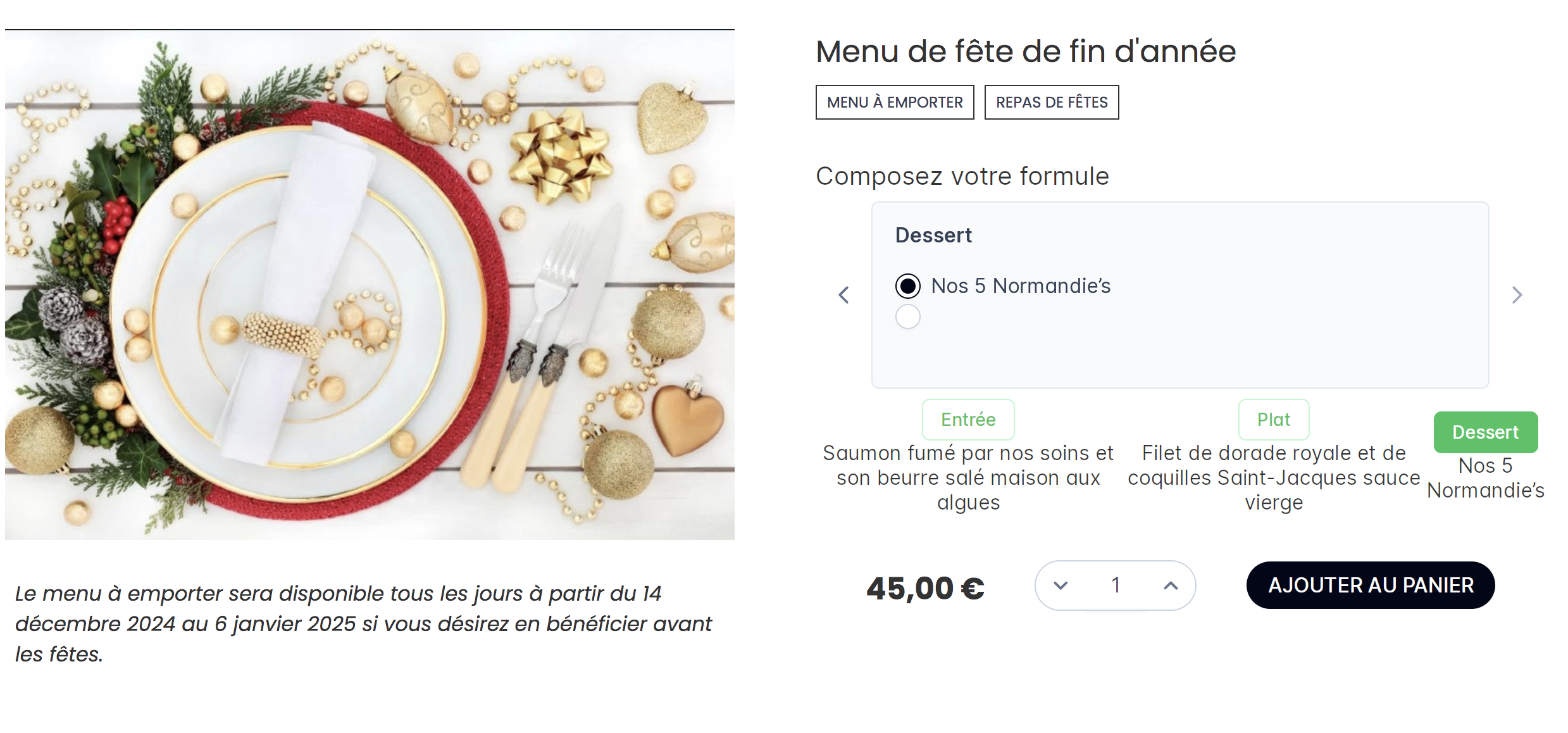The image size is (1568, 733).
Task: Click the Menu de fête de fin d'année title
Action: [x=1025, y=51]
